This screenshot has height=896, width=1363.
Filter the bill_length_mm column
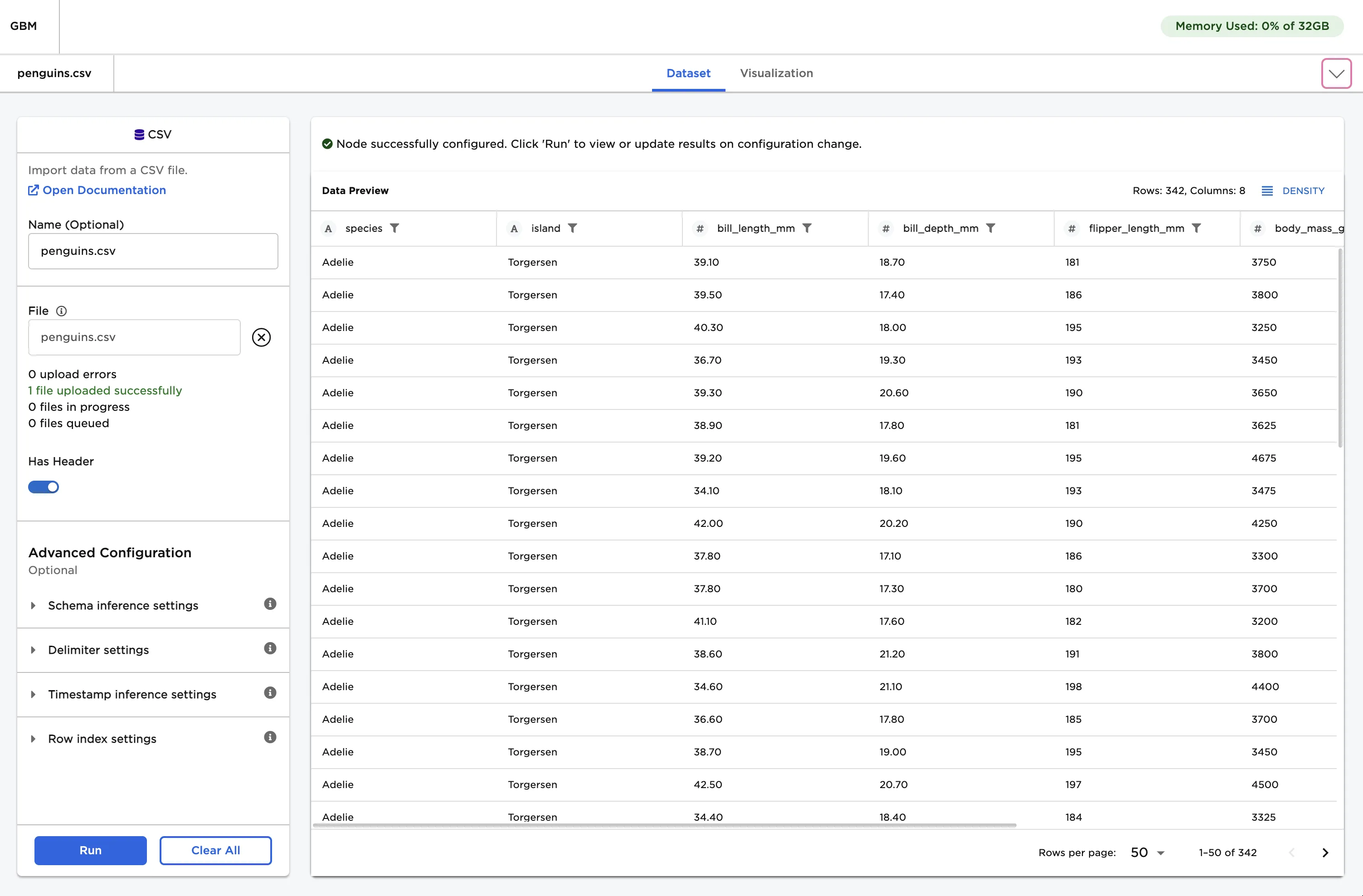(807, 228)
